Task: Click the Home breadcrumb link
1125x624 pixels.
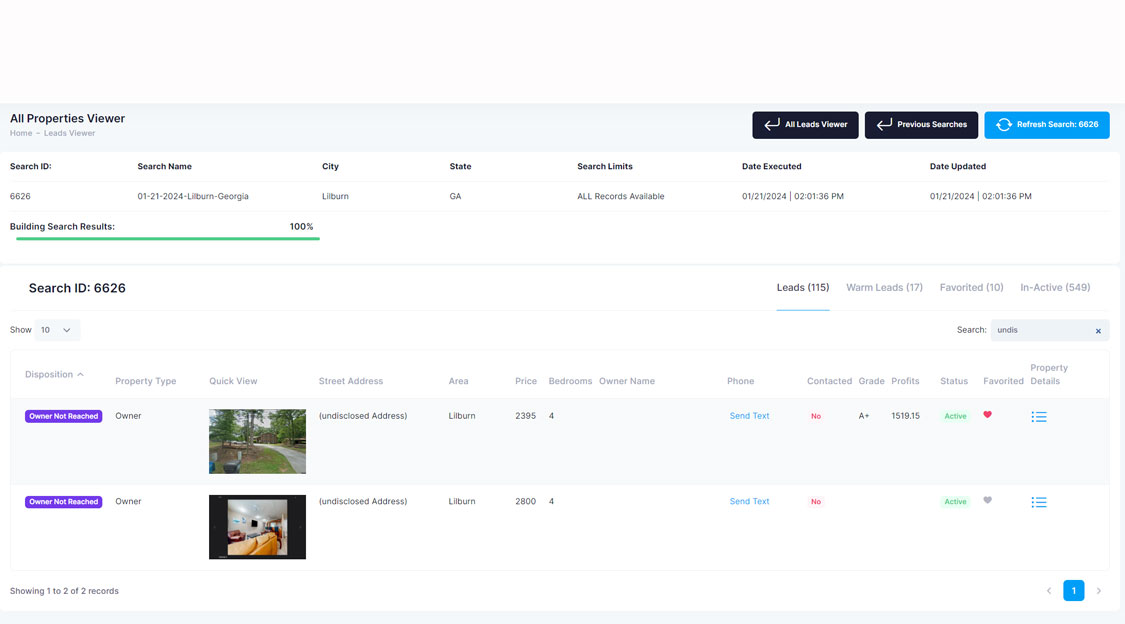Action: 21,133
